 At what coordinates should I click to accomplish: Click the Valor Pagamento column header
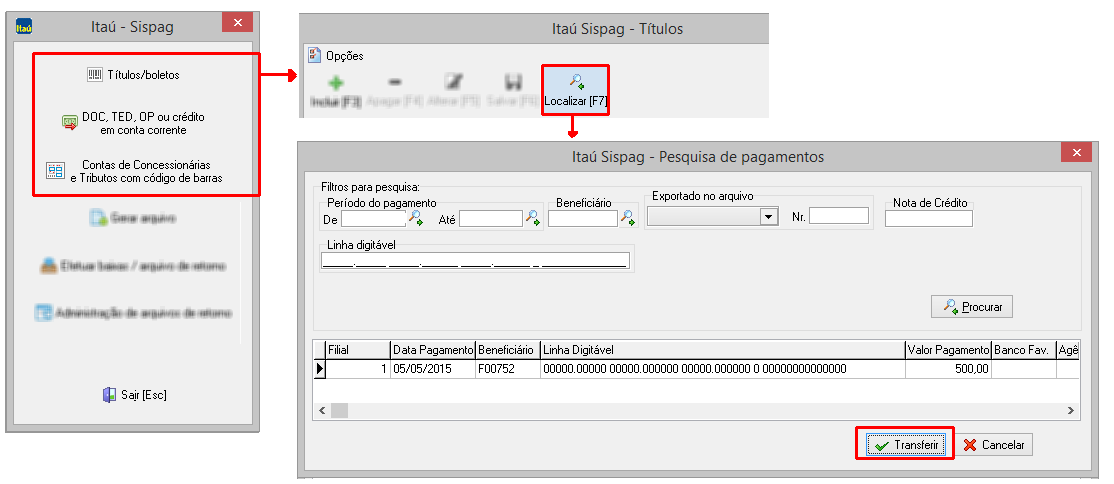coord(948,350)
